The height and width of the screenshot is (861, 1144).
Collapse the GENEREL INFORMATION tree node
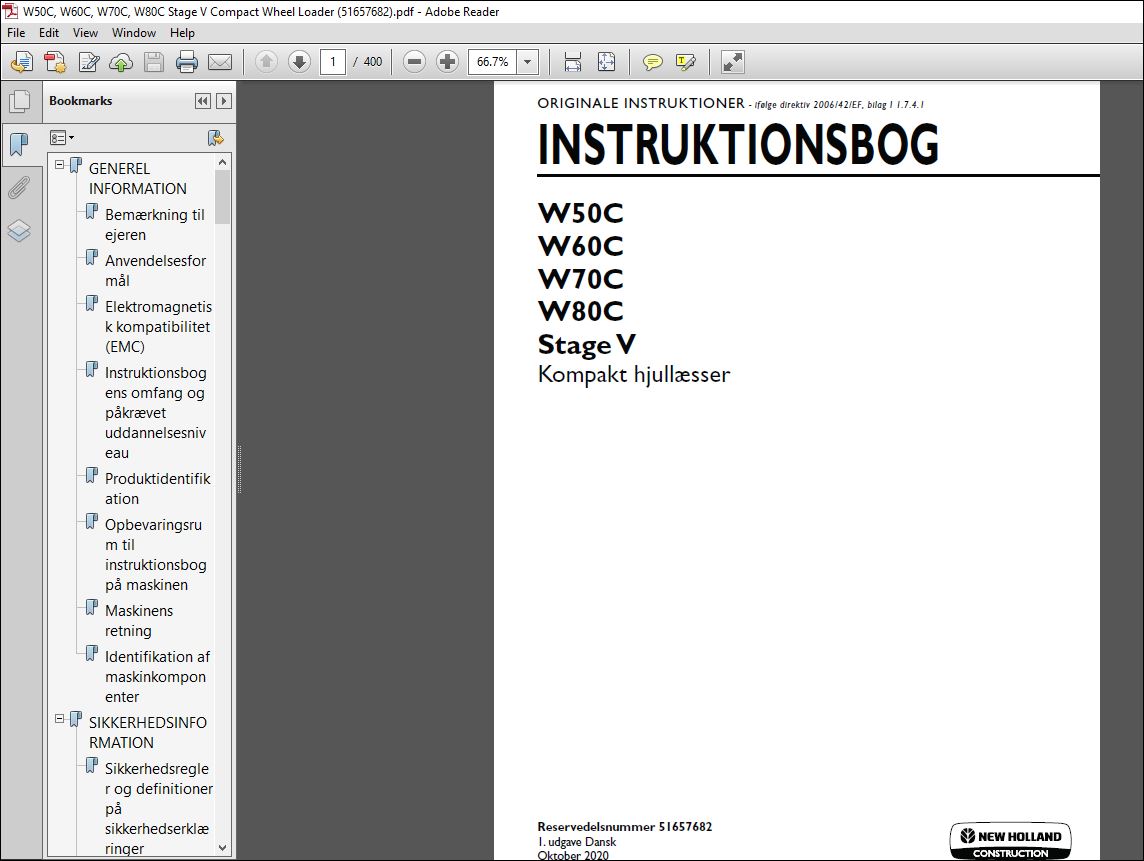60,165
